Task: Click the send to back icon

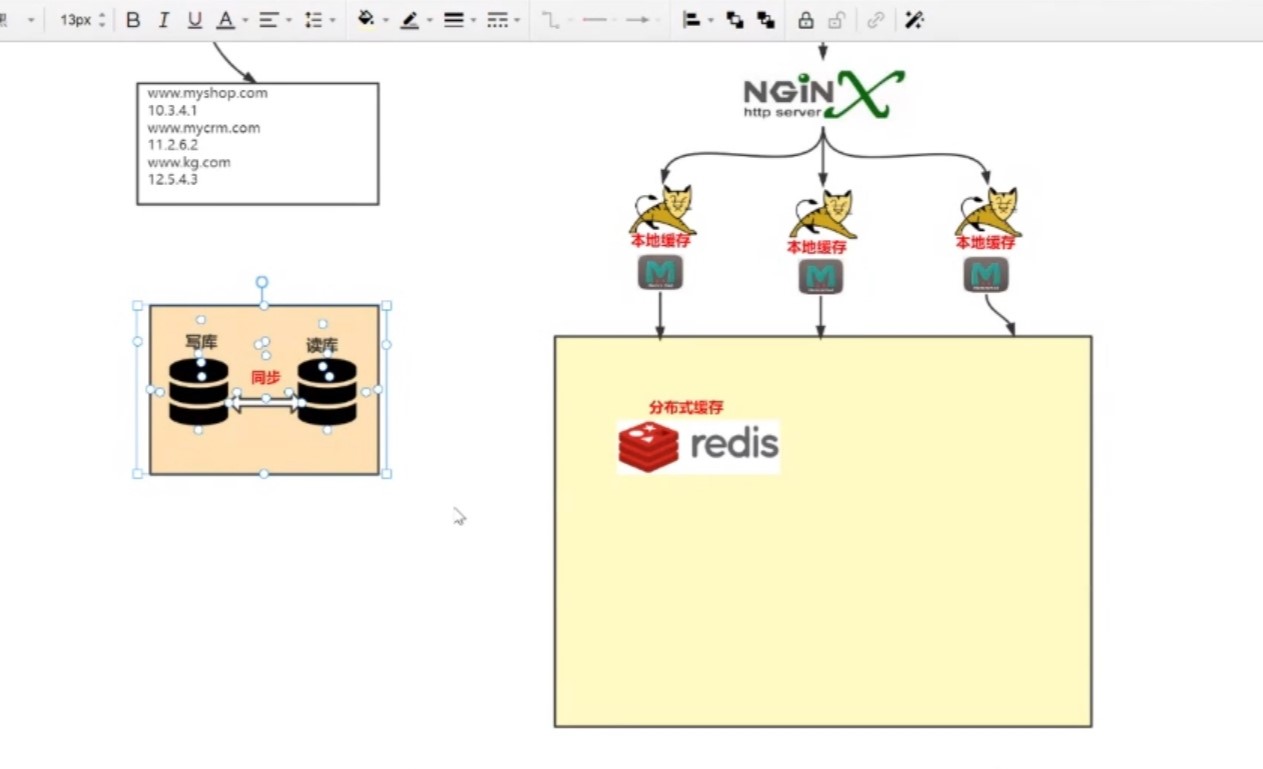Action: click(766, 20)
